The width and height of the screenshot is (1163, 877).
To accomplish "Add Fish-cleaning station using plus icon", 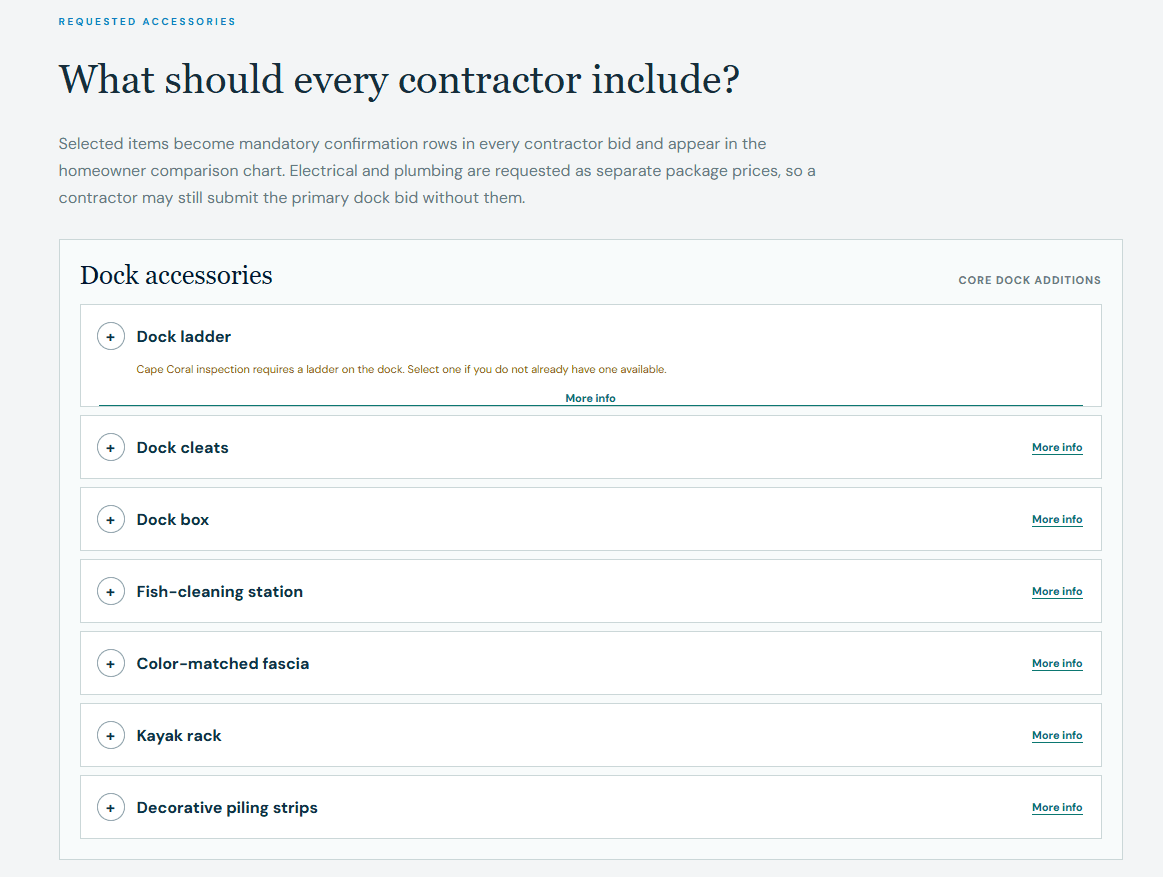I will pos(111,591).
